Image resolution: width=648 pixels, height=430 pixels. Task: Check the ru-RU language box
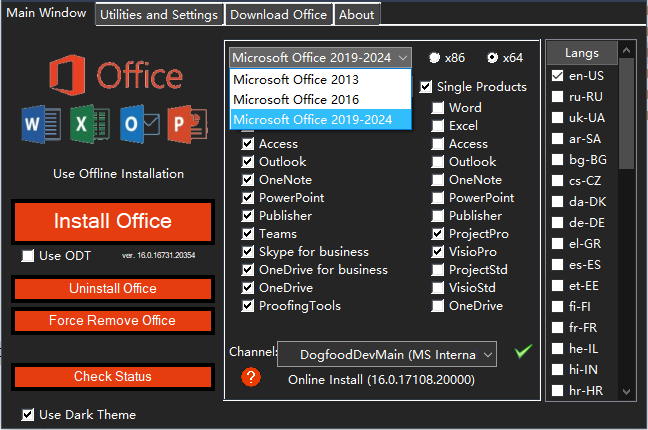pyautogui.click(x=557, y=97)
